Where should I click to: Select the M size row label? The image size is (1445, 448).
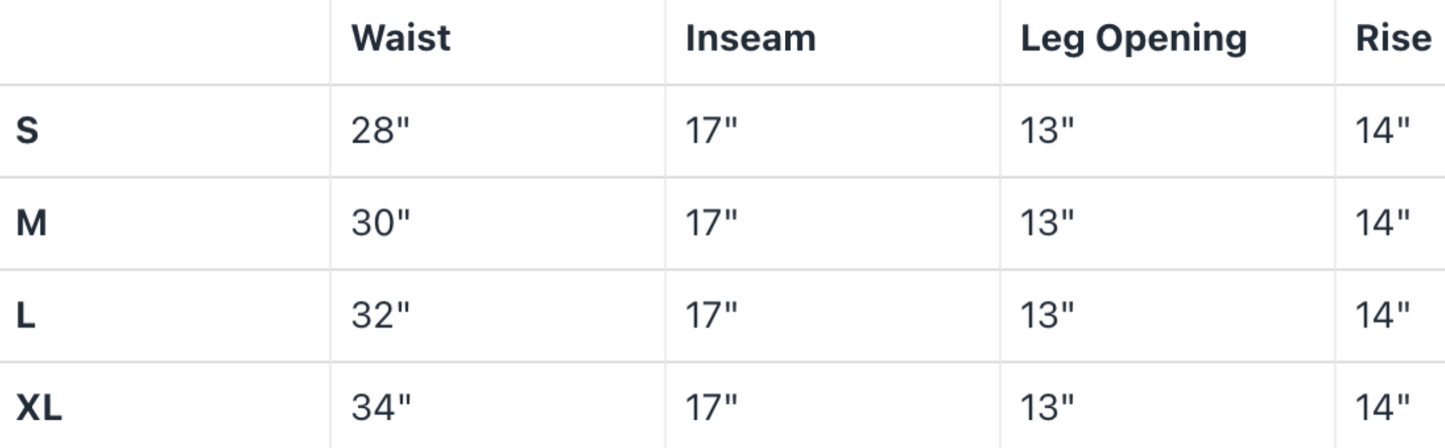31,222
